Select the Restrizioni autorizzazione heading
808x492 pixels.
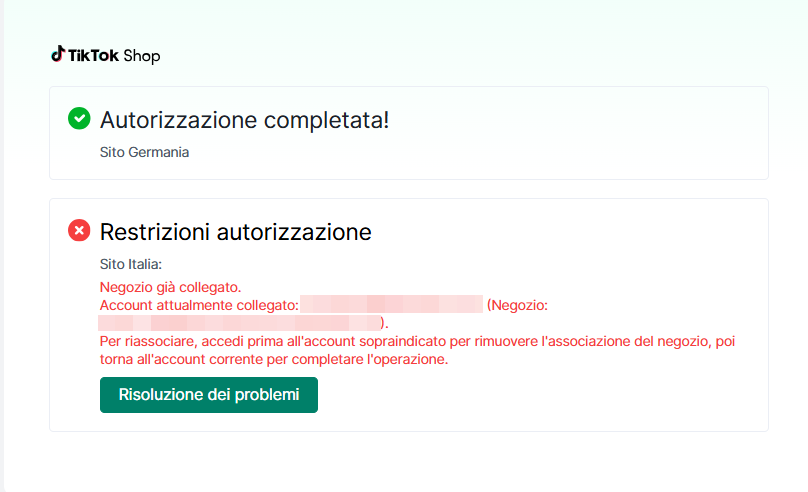coord(235,232)
